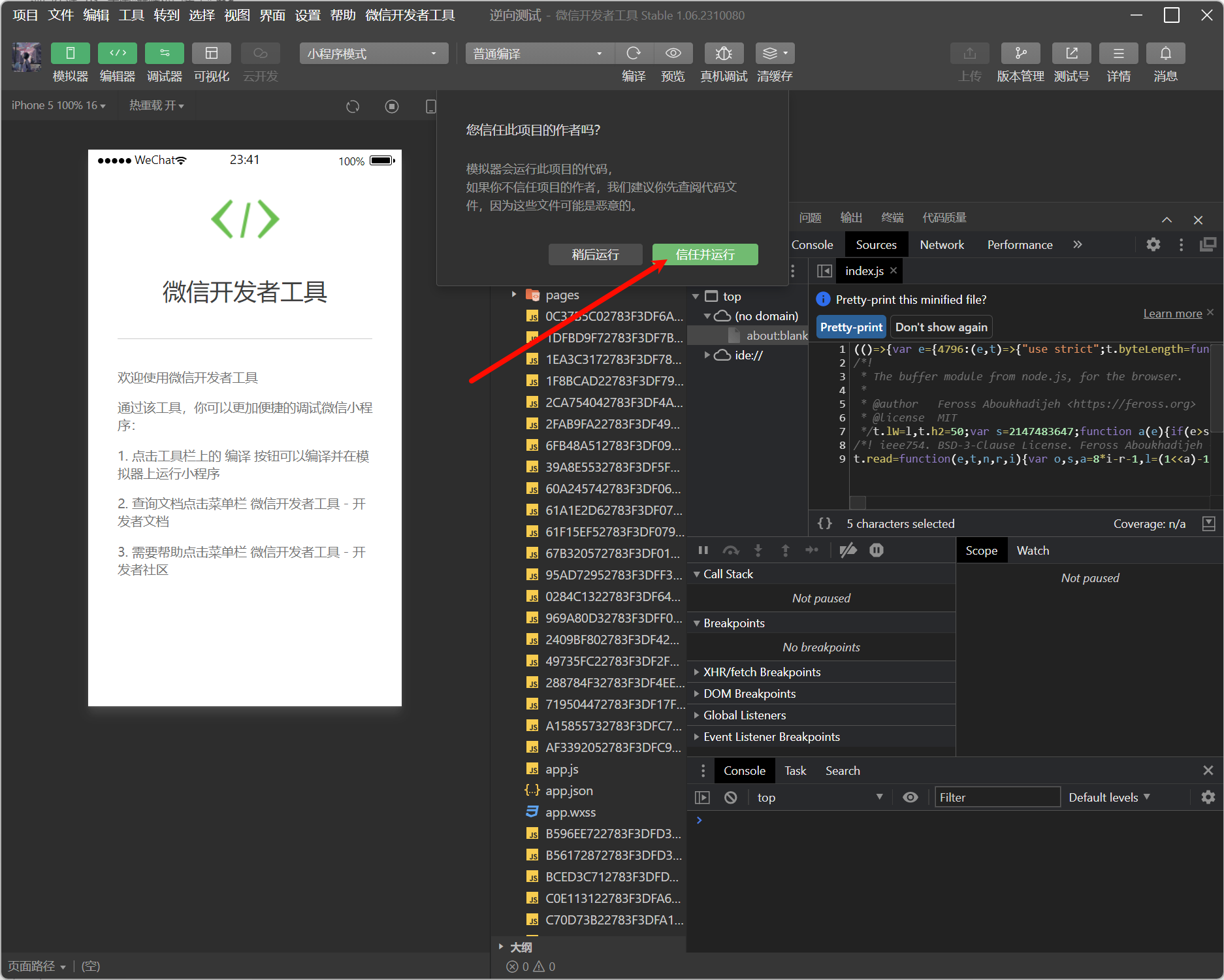Screen dimensions: 1224x980
Task: Click the 编译 refresh compile icon
Action: coord(634,53)
